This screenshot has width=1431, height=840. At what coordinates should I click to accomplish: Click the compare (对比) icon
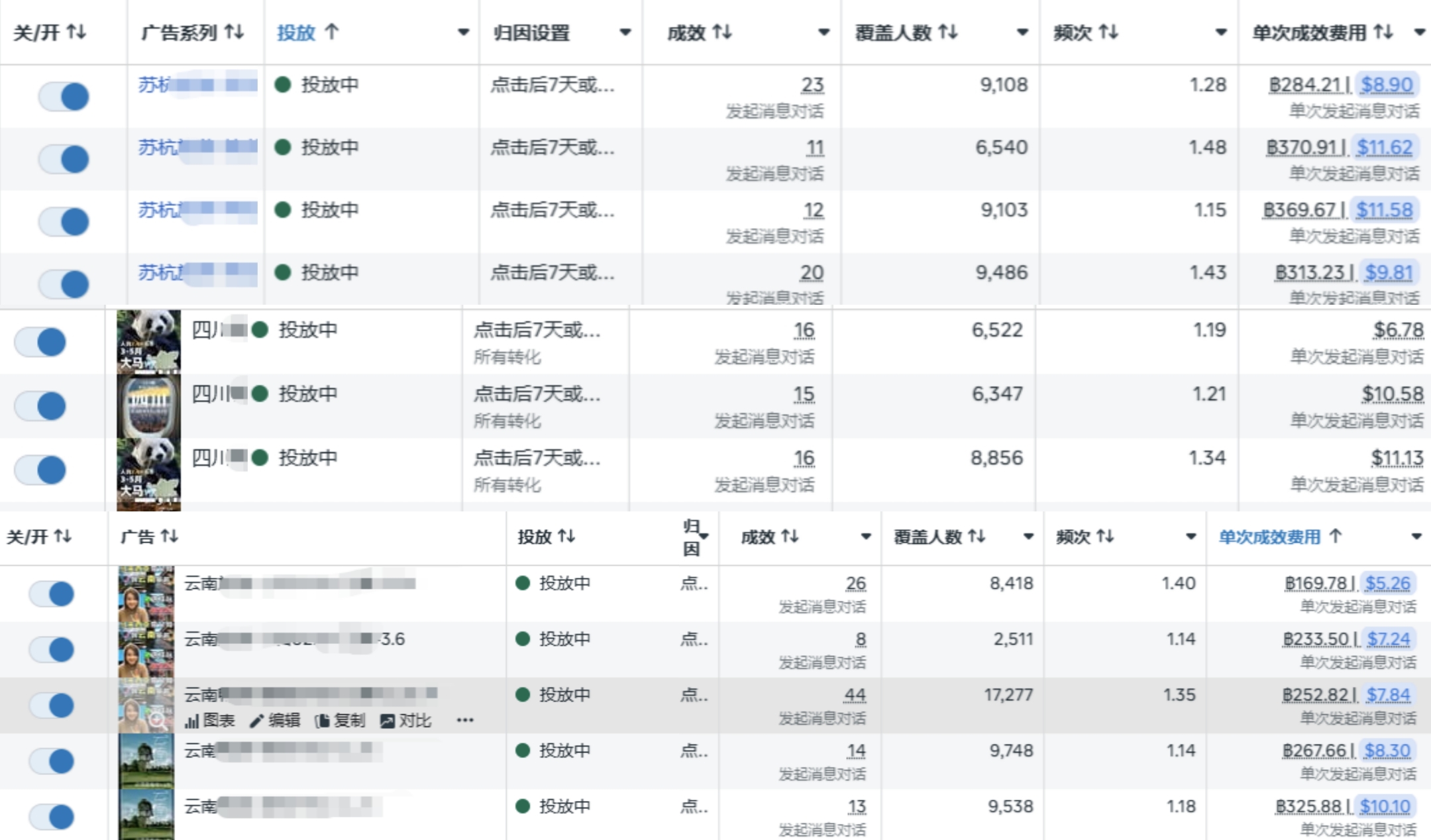coord(388,721)
